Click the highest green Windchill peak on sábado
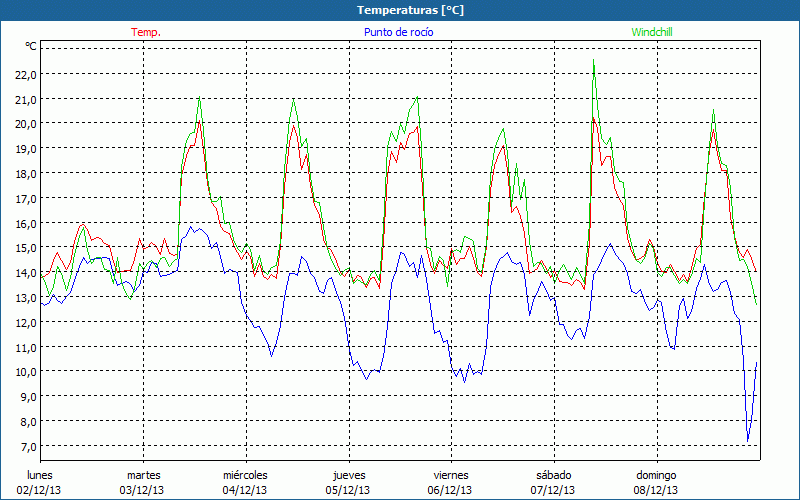 594,61
